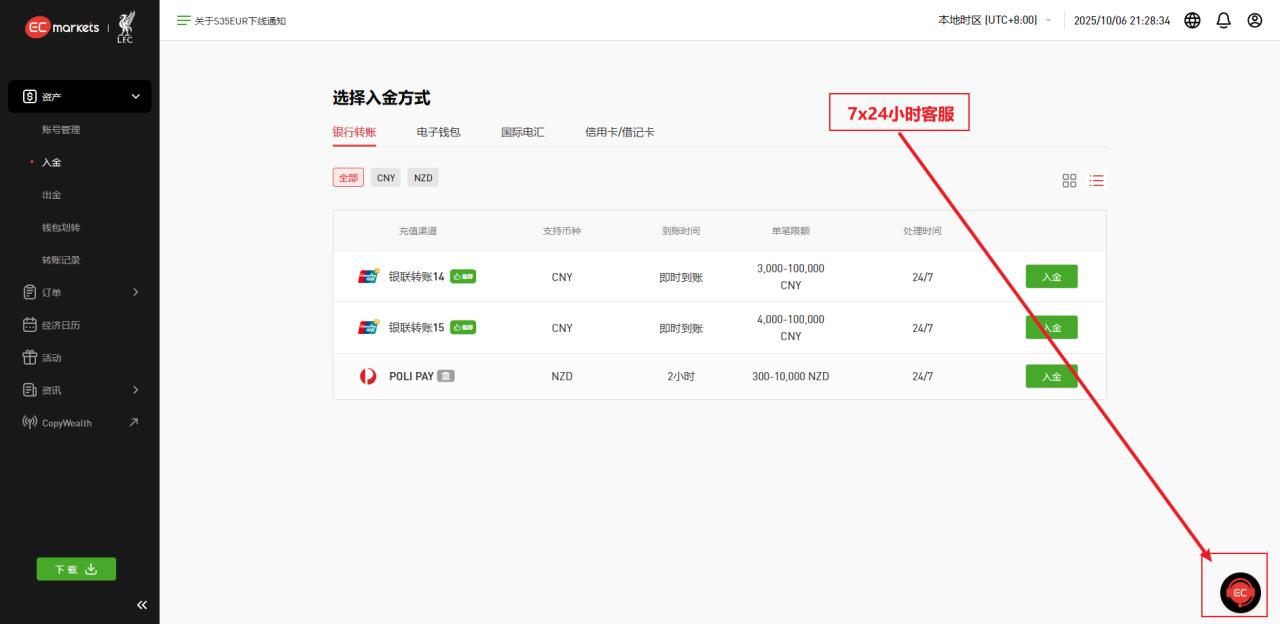Open the notifications bell icon
Screen dimensions: 1280x624
[x=1222, y=20]
